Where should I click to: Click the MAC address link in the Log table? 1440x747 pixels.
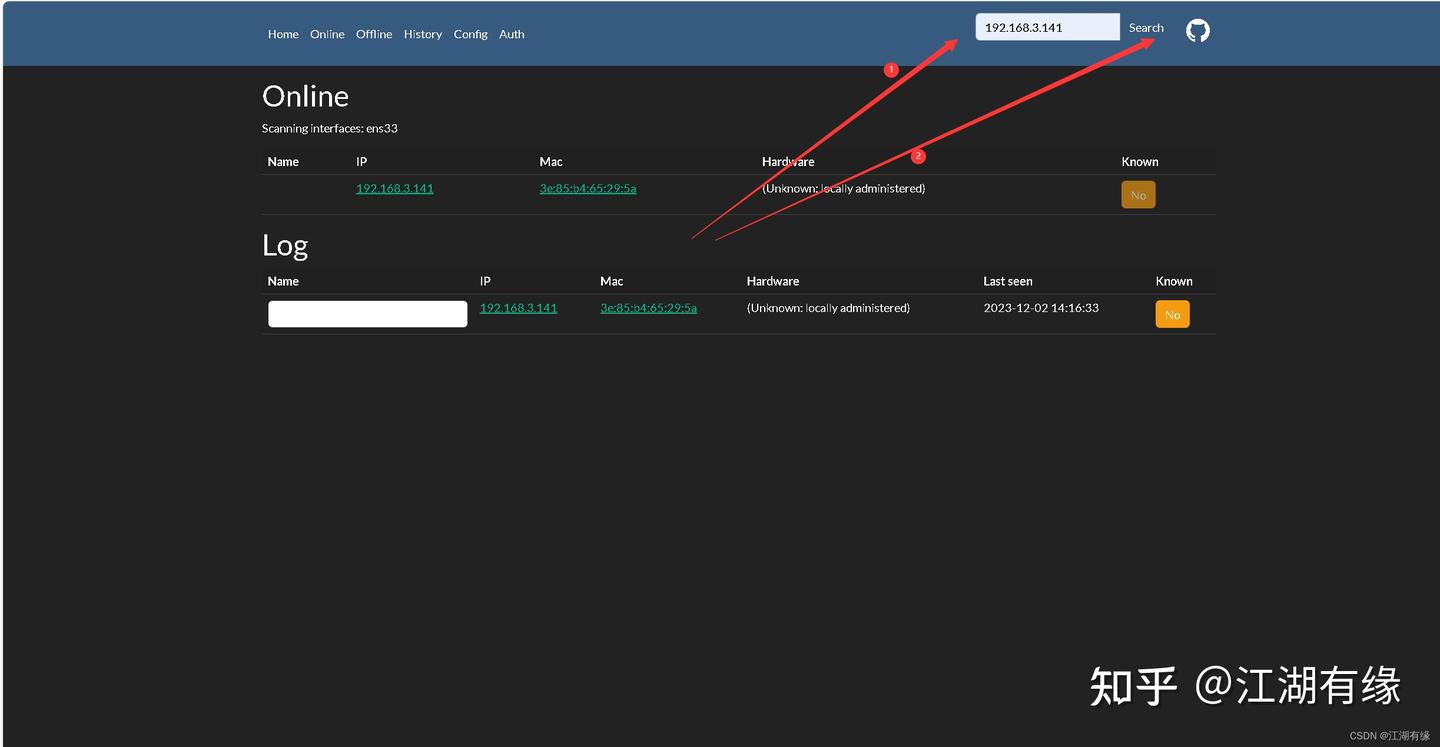(648, 307)
